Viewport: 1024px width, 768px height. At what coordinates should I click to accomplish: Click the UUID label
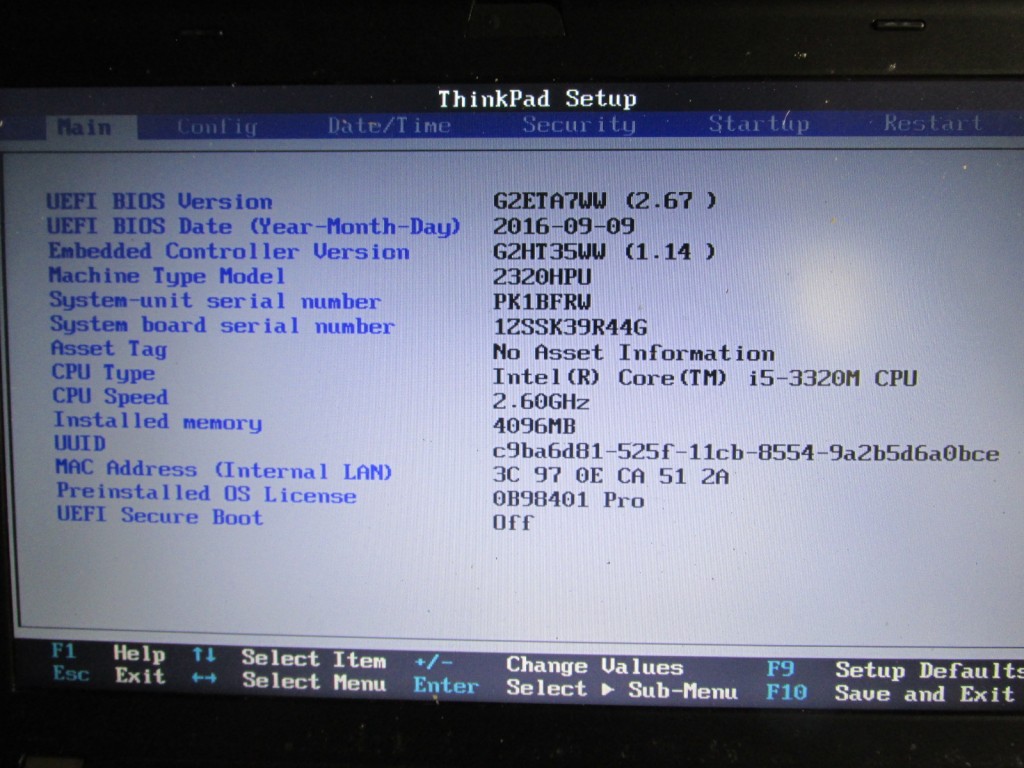[80, 443]
